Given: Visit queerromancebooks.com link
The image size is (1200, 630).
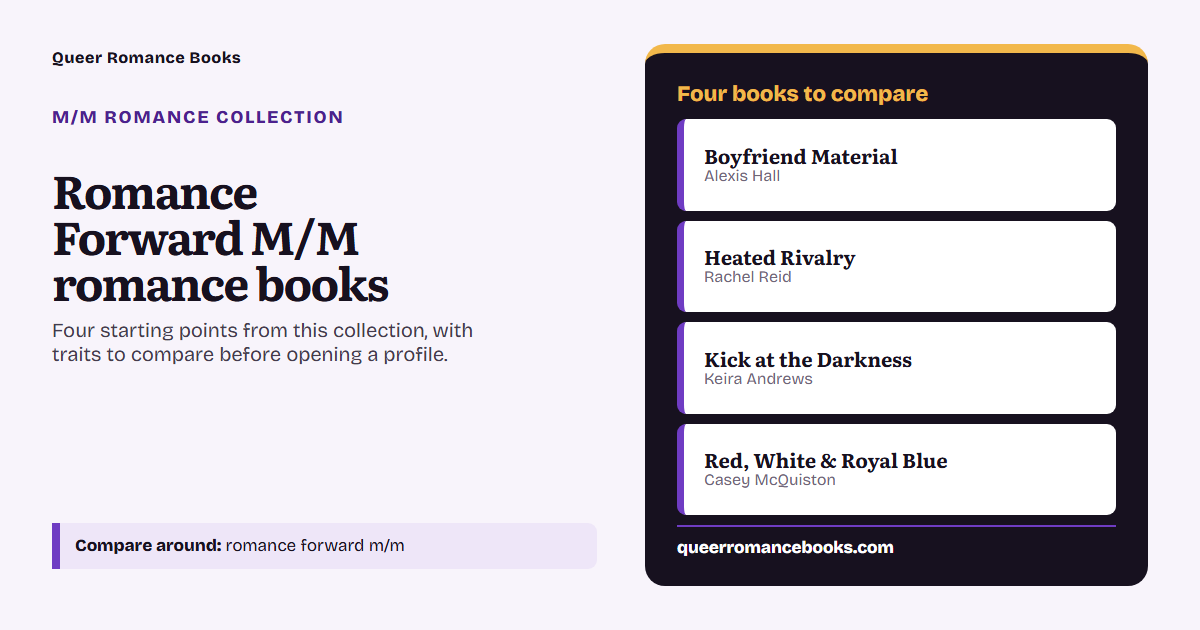Looking at the screenshot, I should pos(785,547).
